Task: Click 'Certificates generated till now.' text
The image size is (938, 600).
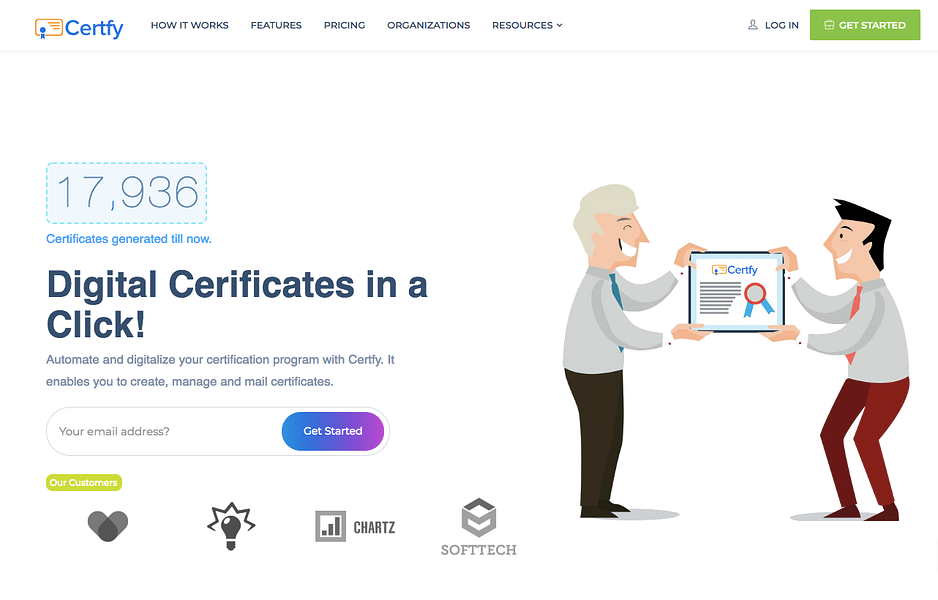Action: pos(129,239)
